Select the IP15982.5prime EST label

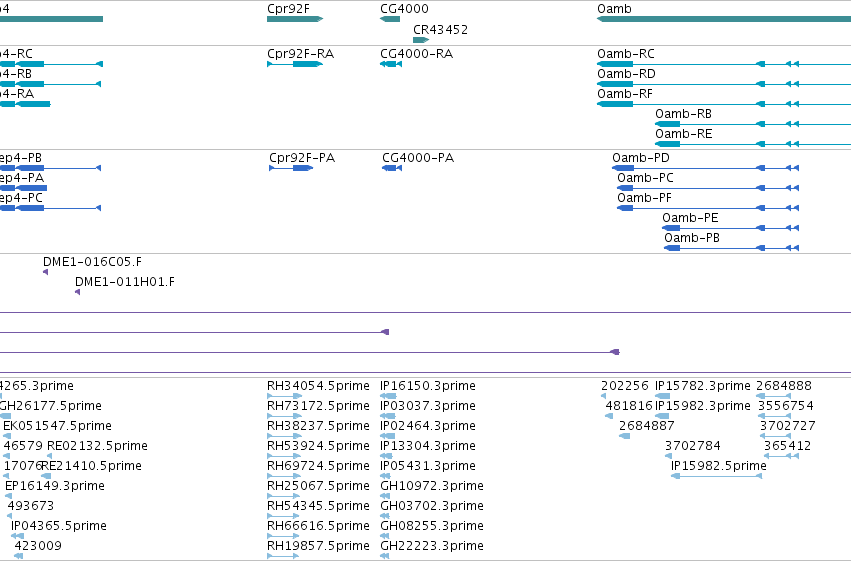(719, 466)
